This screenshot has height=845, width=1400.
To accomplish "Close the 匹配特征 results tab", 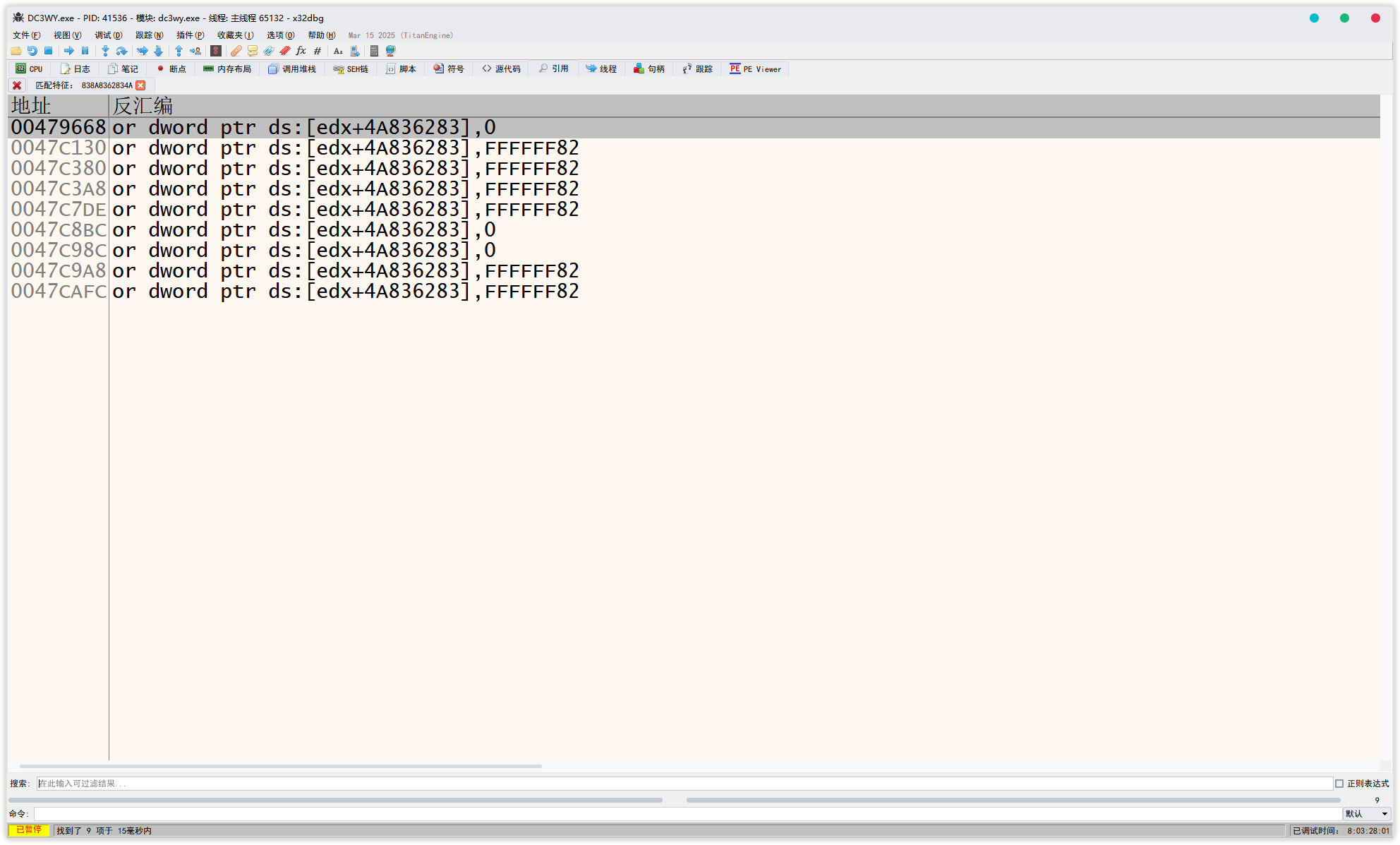I will pos(140,85).
